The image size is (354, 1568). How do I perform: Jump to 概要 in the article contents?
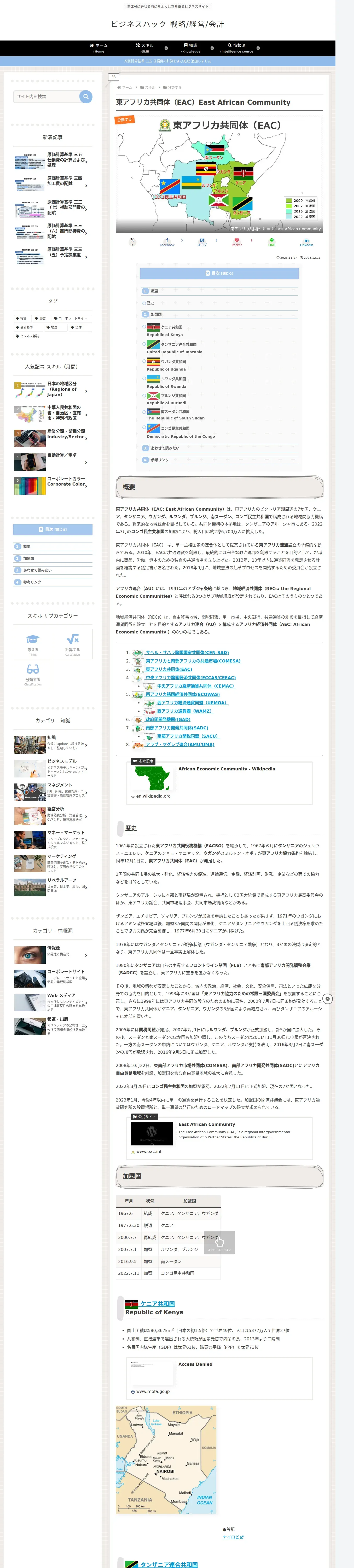tap(154, 291)
